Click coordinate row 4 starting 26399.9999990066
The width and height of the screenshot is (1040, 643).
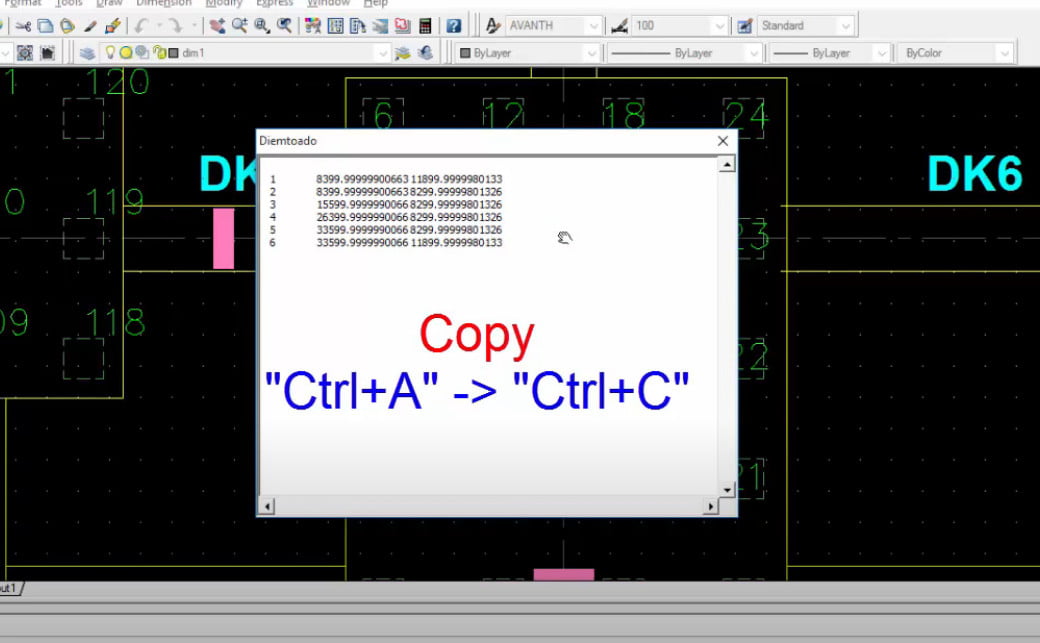(386, 217)
